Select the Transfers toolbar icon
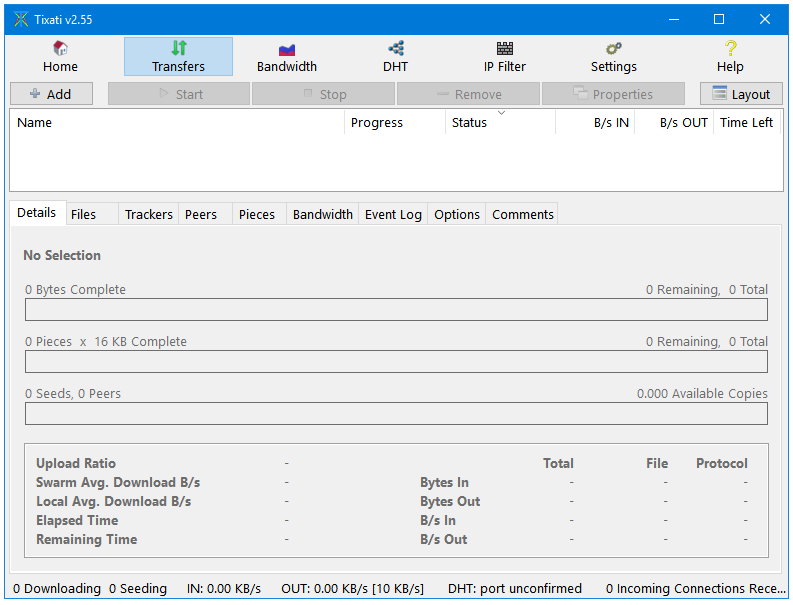 pyautogui.click(x=178, y=57)
